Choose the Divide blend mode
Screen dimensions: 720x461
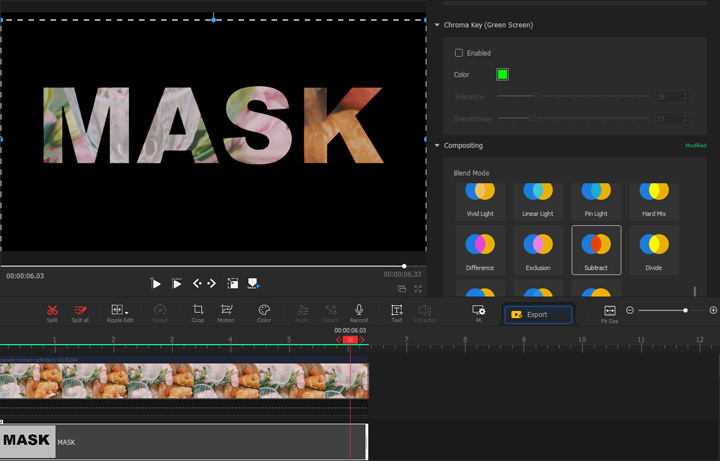coord(654,249)
